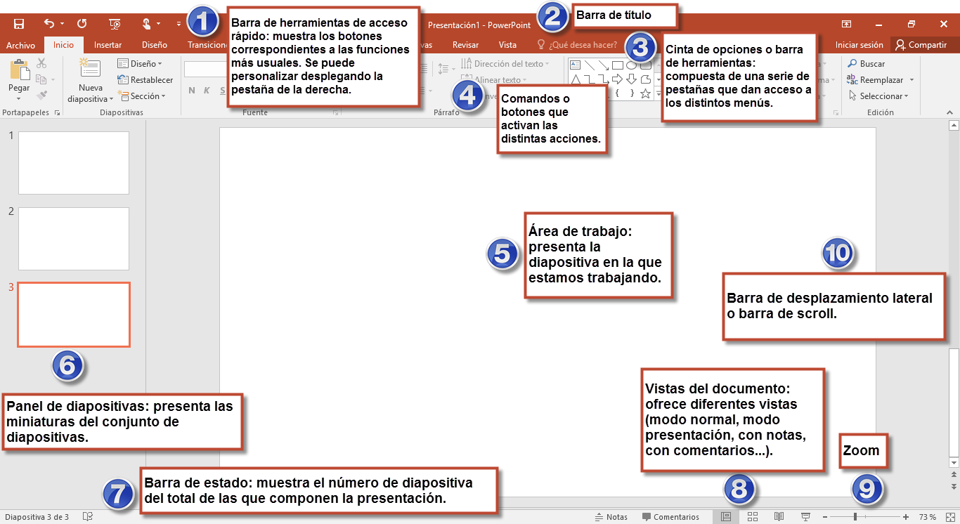Viewport: 960px width, 524px height.
Task: Click the Pegar clipboard icon
Action: coord(19,70)
